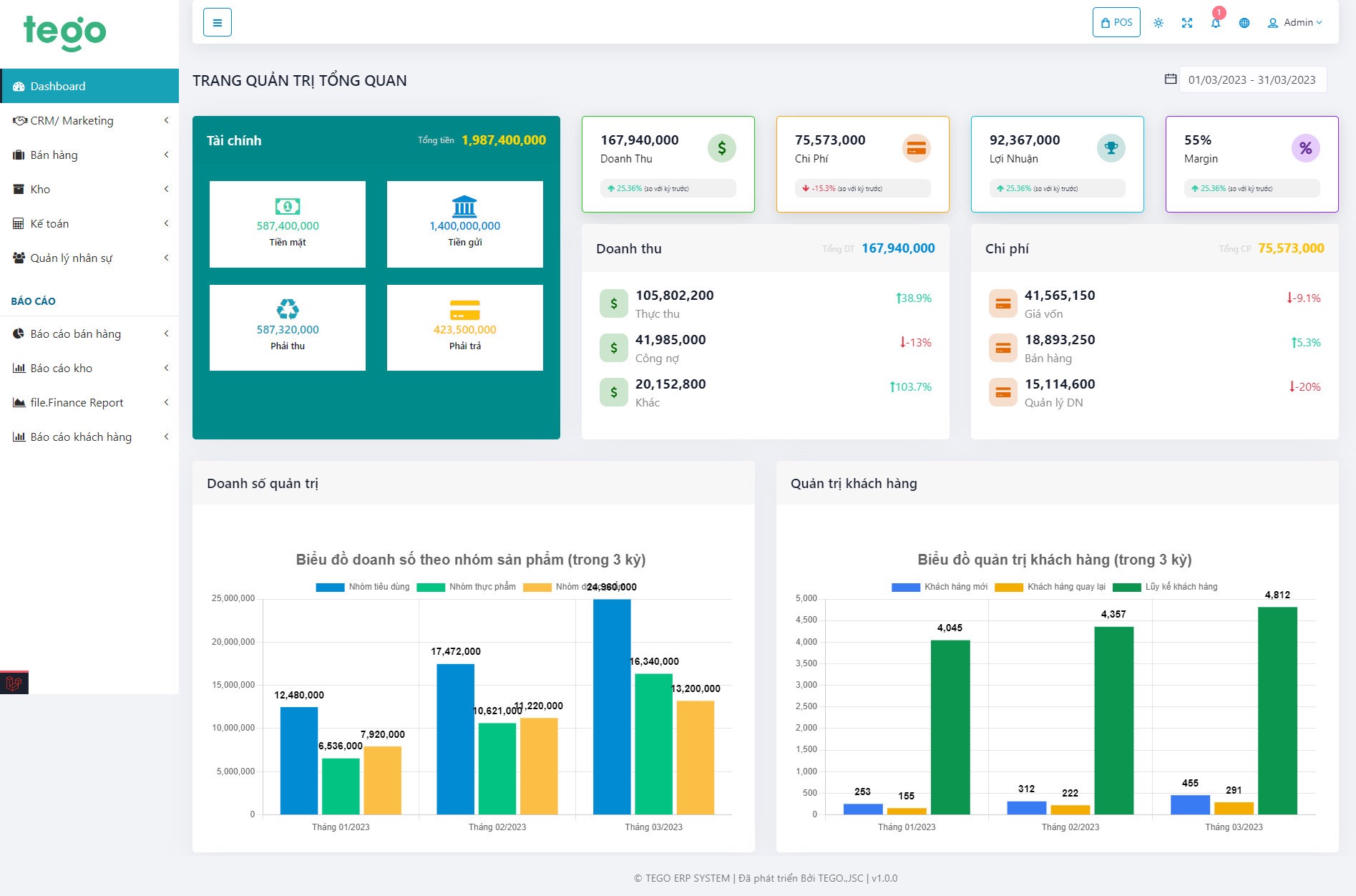Click the Phải trả credit card icon

[464, 310]
